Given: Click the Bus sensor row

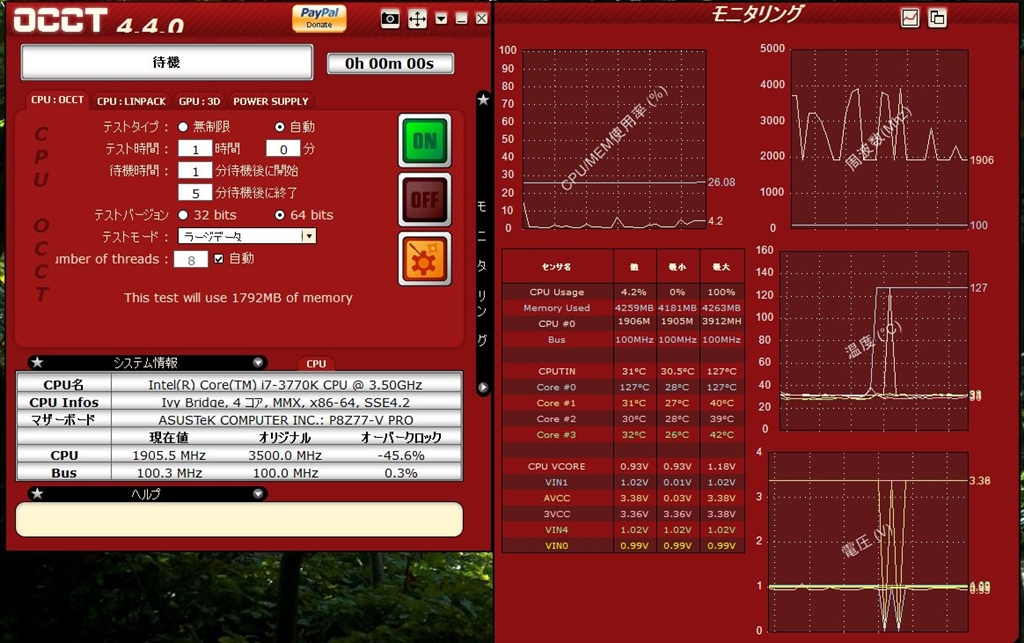Looking at the screenshot, I should click(623, 339).
